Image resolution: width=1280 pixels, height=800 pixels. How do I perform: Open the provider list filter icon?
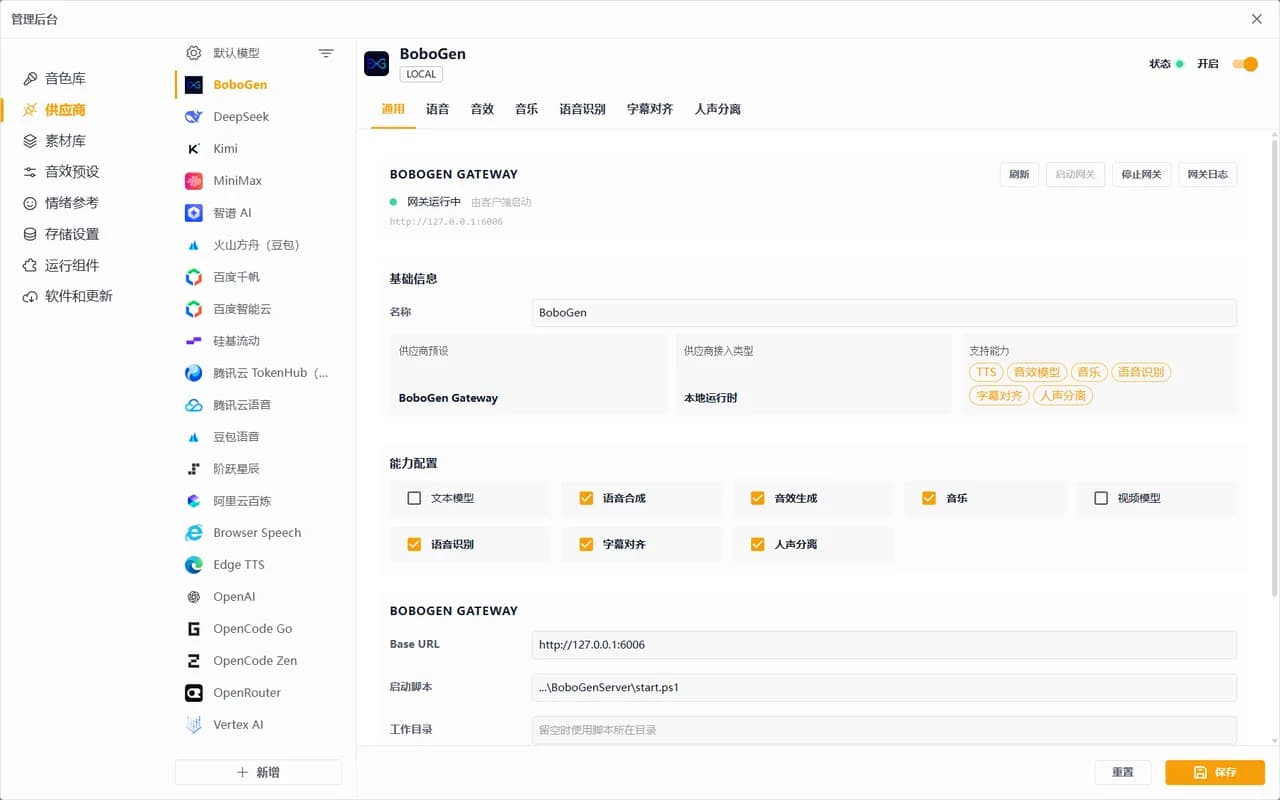[x=326, y=53]
